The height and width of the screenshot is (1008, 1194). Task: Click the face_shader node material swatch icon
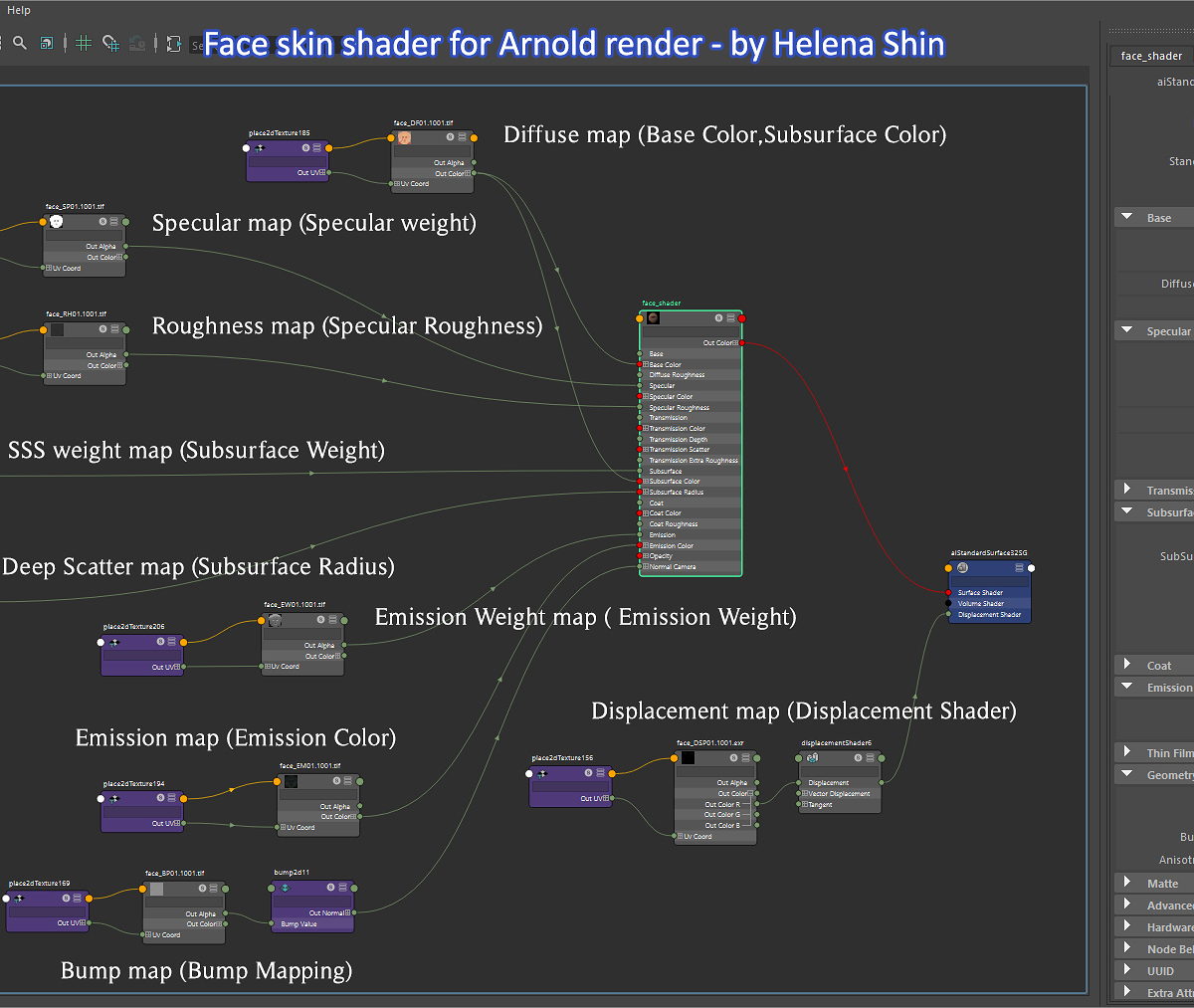[x=654, y=318]
